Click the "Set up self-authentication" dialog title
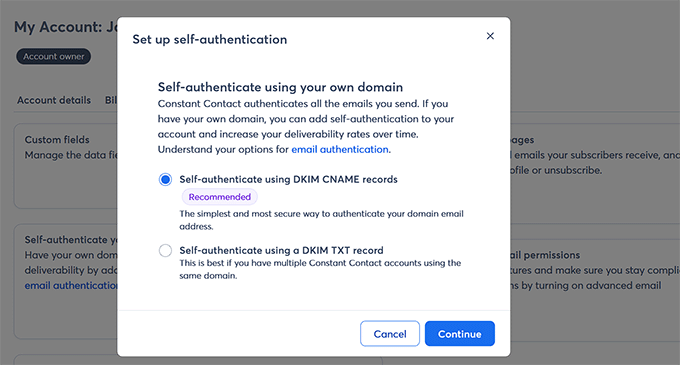The image size is (680, 365). pyautogui.click(x=209, y=39)
